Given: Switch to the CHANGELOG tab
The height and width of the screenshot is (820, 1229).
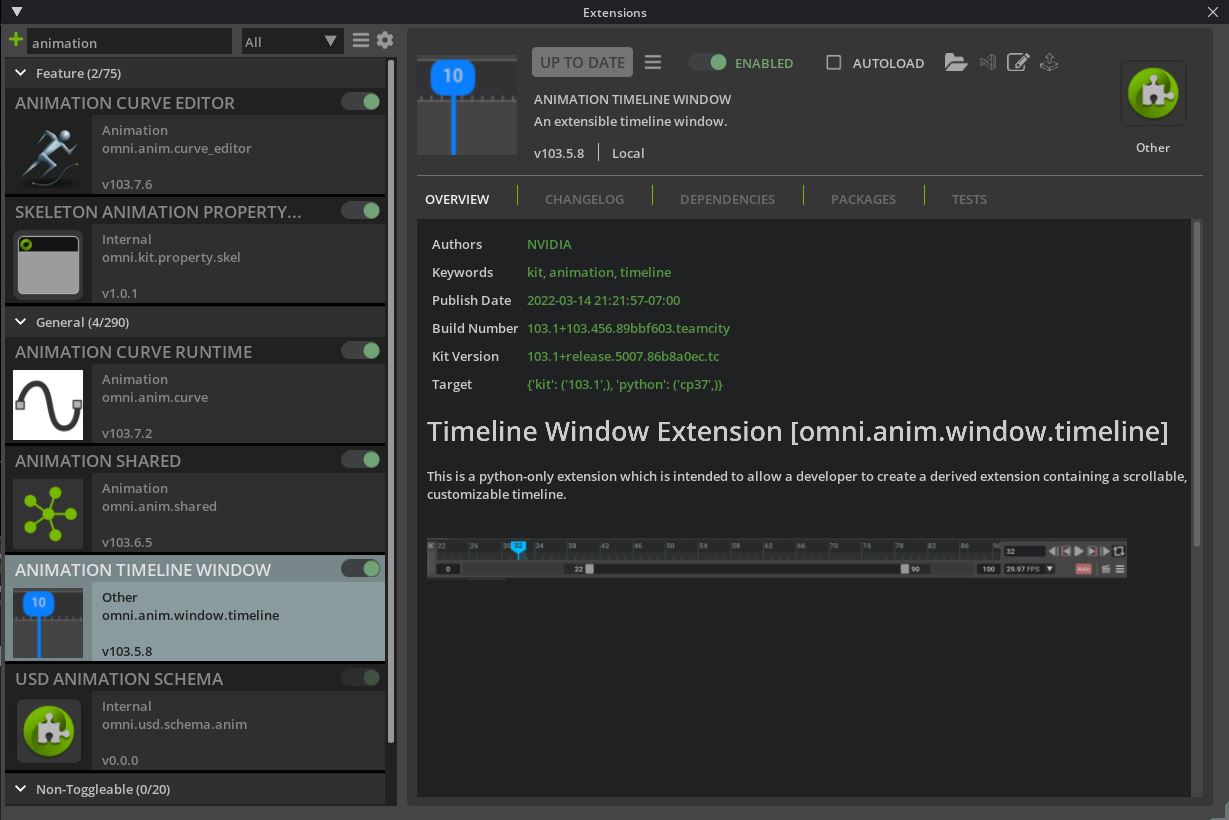Looking at the screenshot, I should point(584,199).
